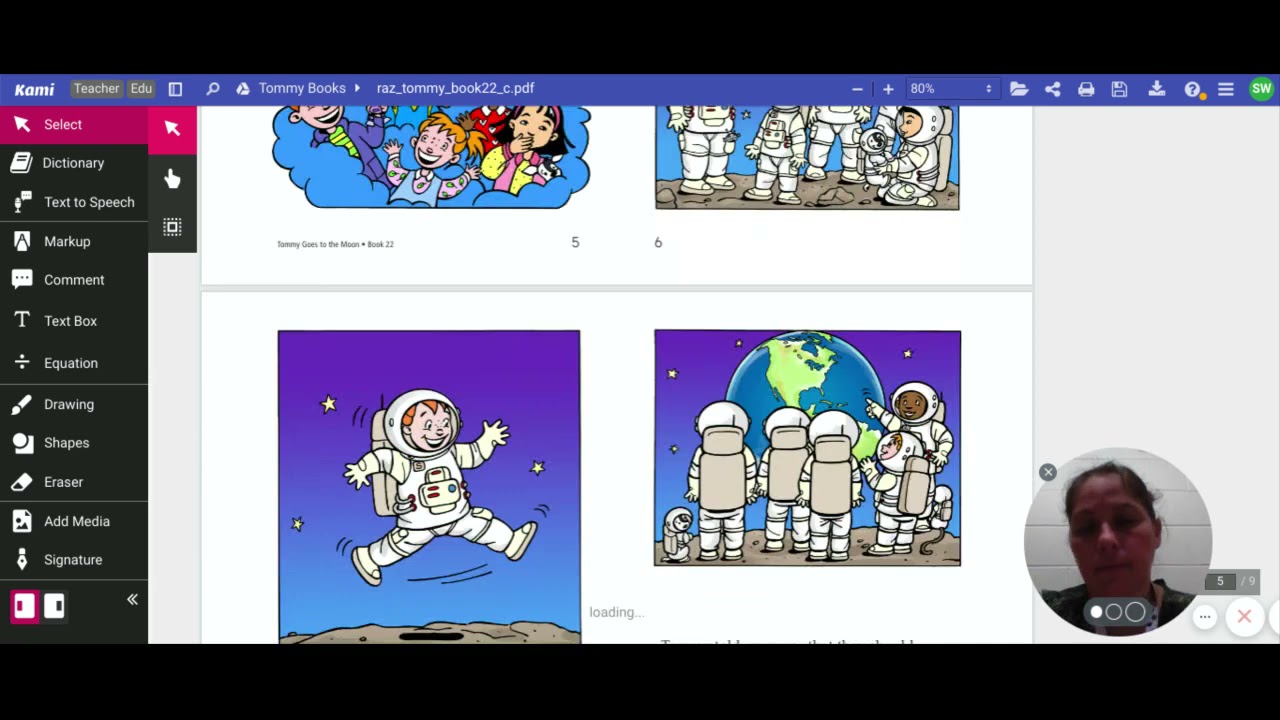Screen dimensions: 1280x720
Task: Cancel recording with the red X
Action: (1244, 617)
